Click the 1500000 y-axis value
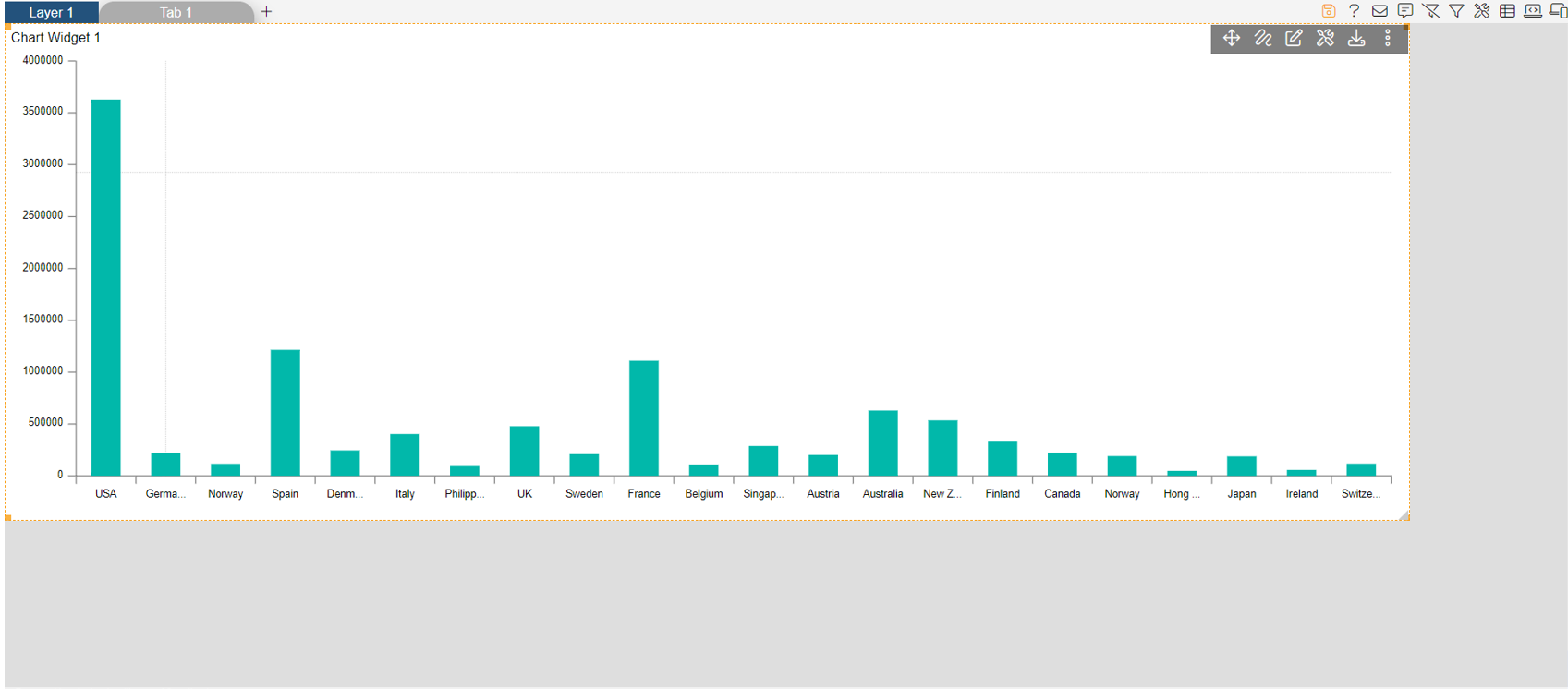 (x=43, y=320)
